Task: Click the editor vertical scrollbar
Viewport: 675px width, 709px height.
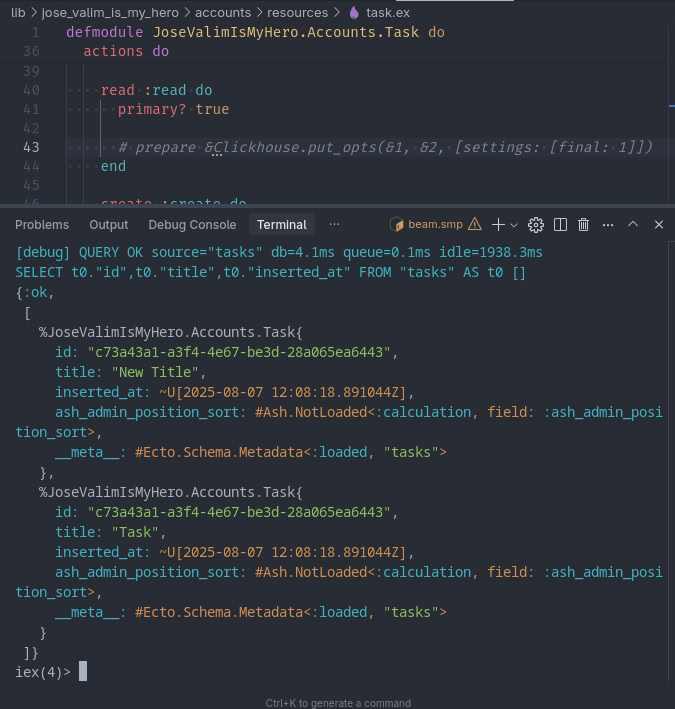Action: (671, 113)
